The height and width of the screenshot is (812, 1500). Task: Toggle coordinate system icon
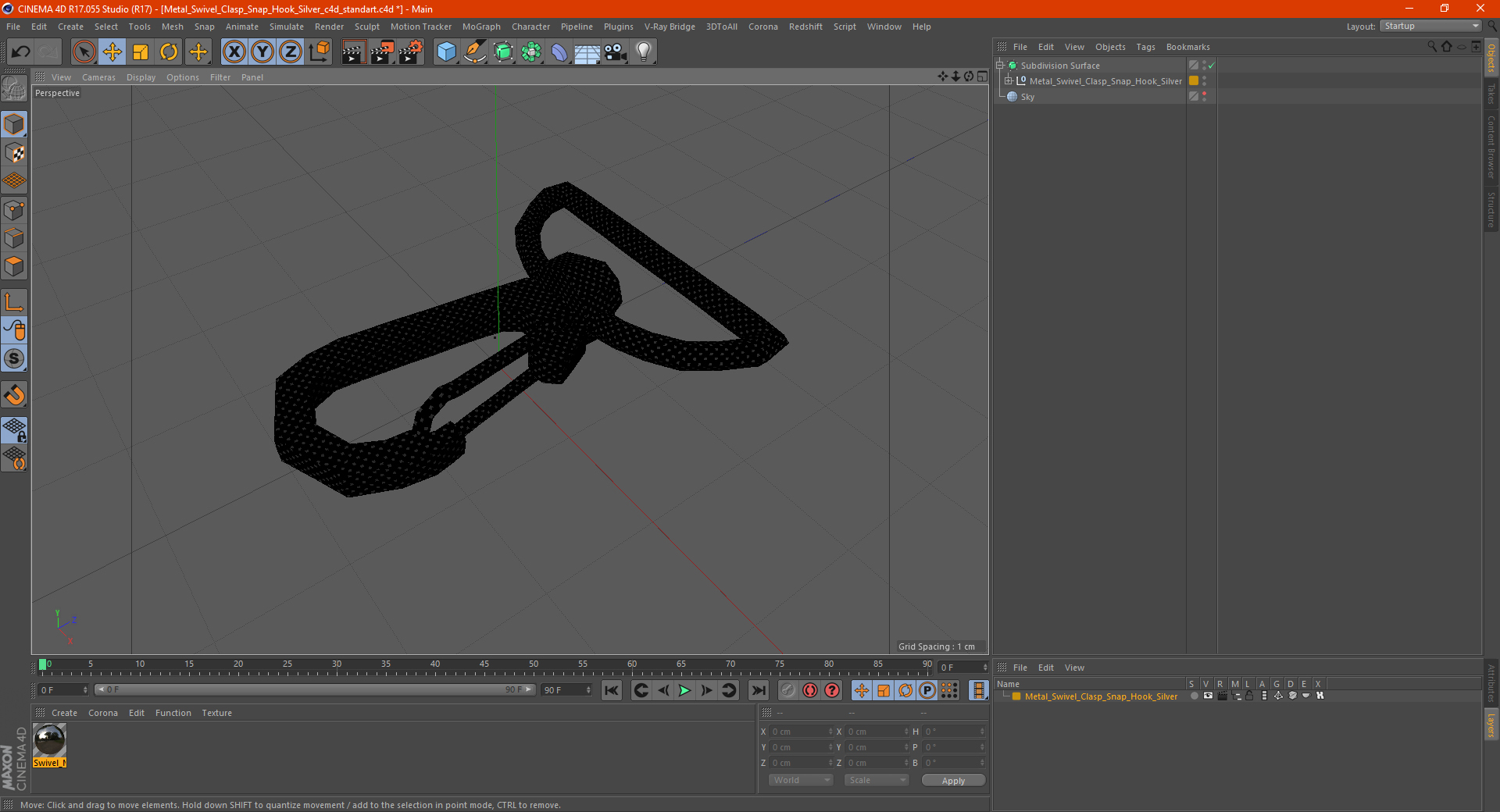(319, 52)
